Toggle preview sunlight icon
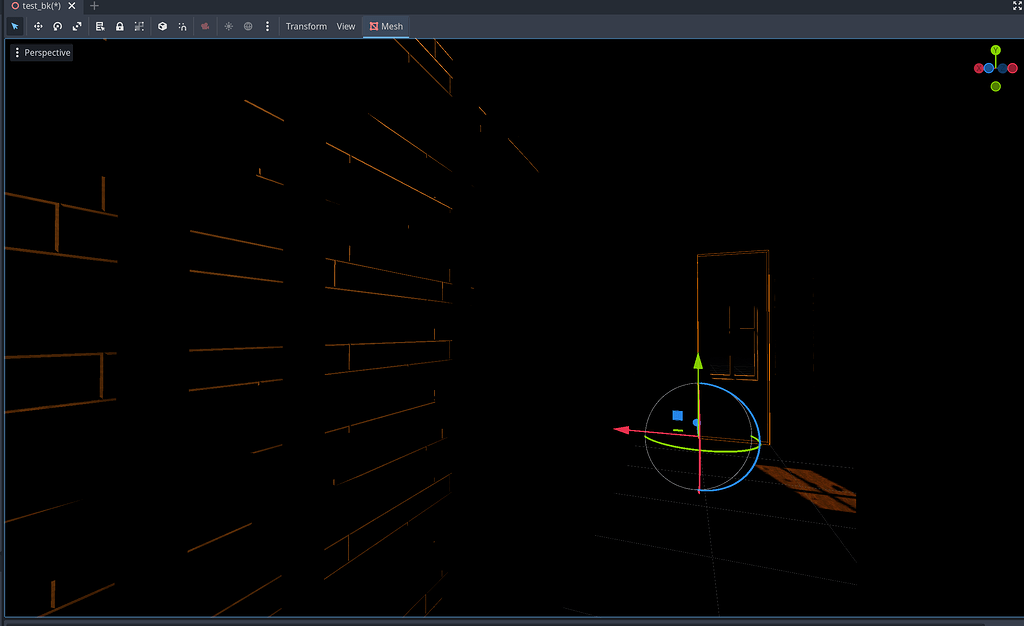Viewport: 1024px width, 626px height. tap(227, 26)
